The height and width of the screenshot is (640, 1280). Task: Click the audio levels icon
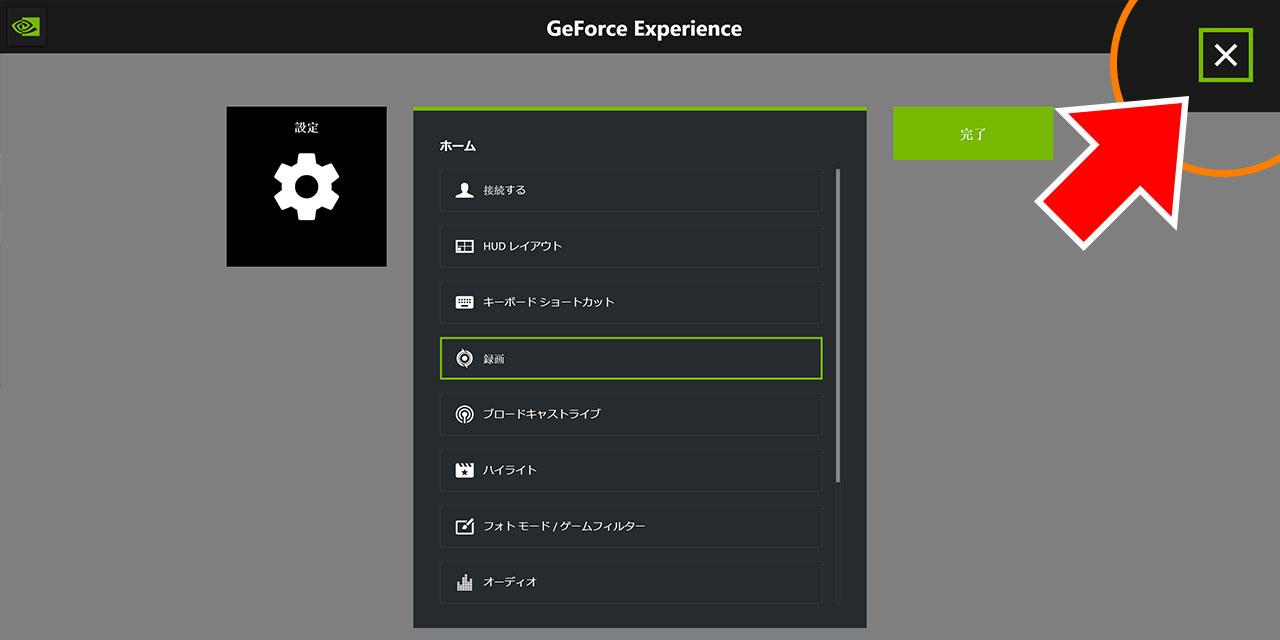pyautogui.click(x=464, y=582)
